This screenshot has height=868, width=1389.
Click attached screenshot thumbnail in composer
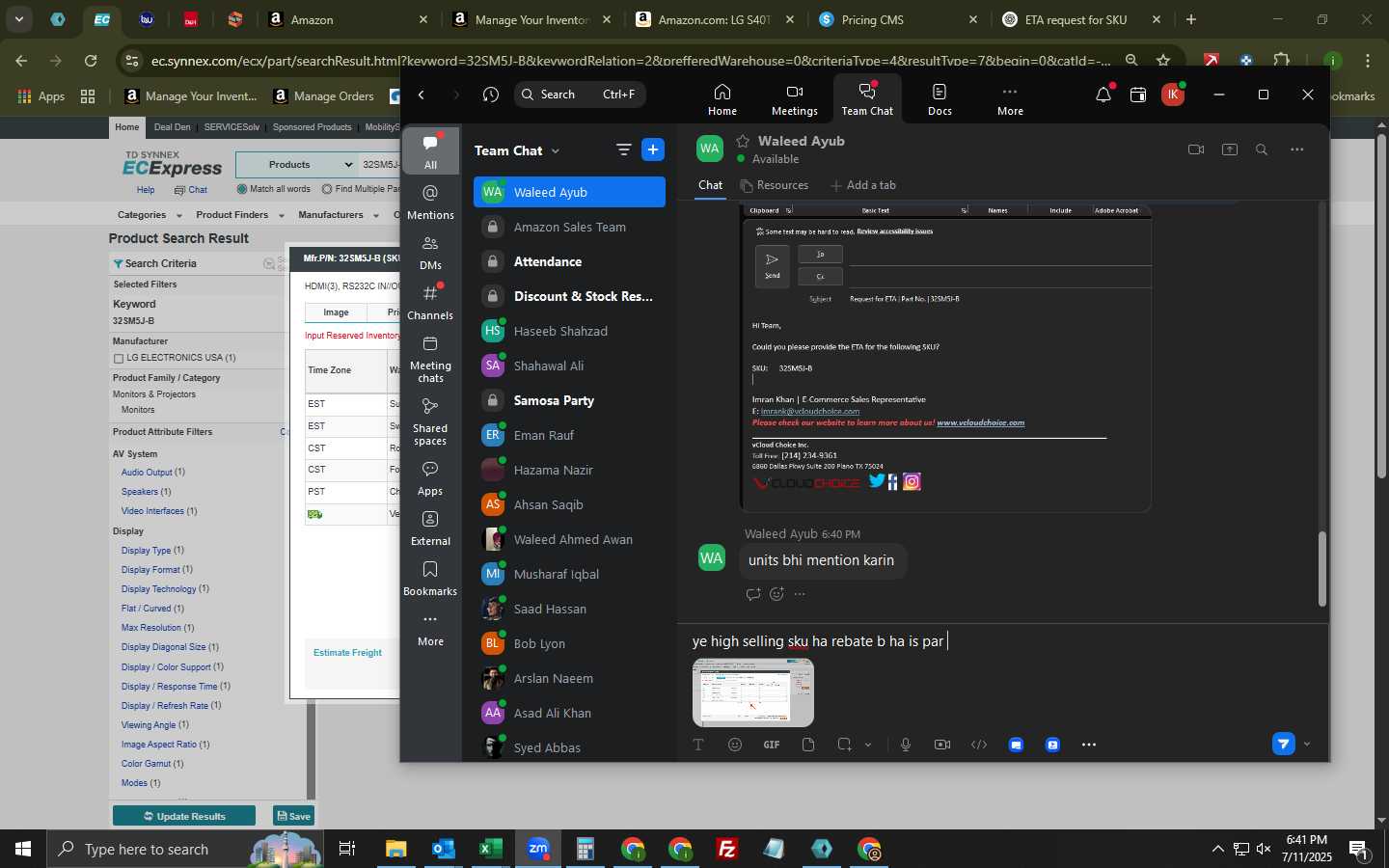coord(752,692)
